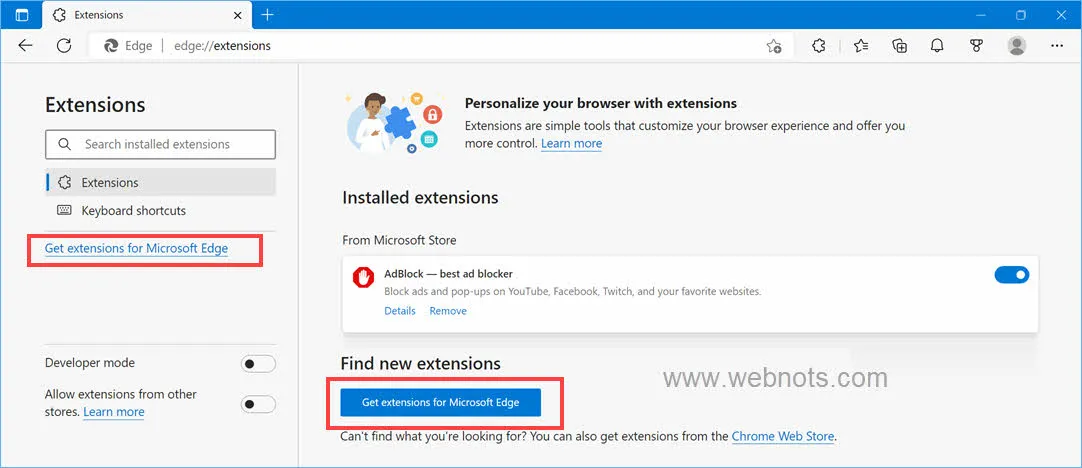This screenshot has width=1082, height=468.
Task: Click blue Get extensions for Microsoft Edge button
Action: (x=440, y=402)
